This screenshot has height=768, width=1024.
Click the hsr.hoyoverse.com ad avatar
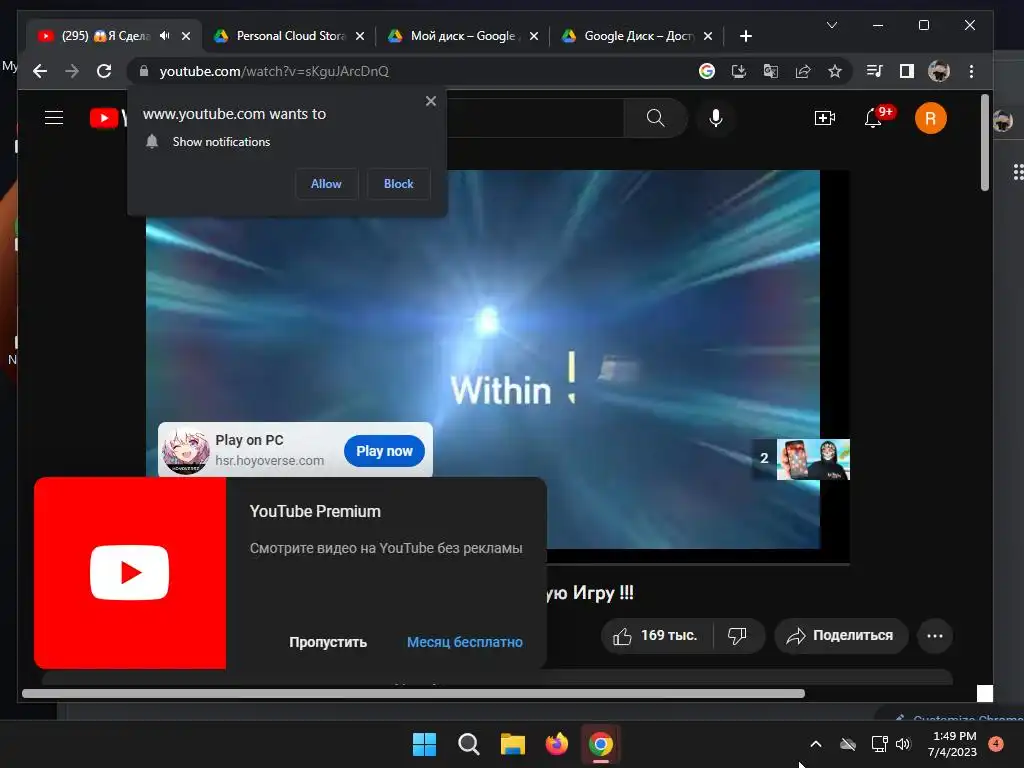pyautogui.click(x=185, y=450)
